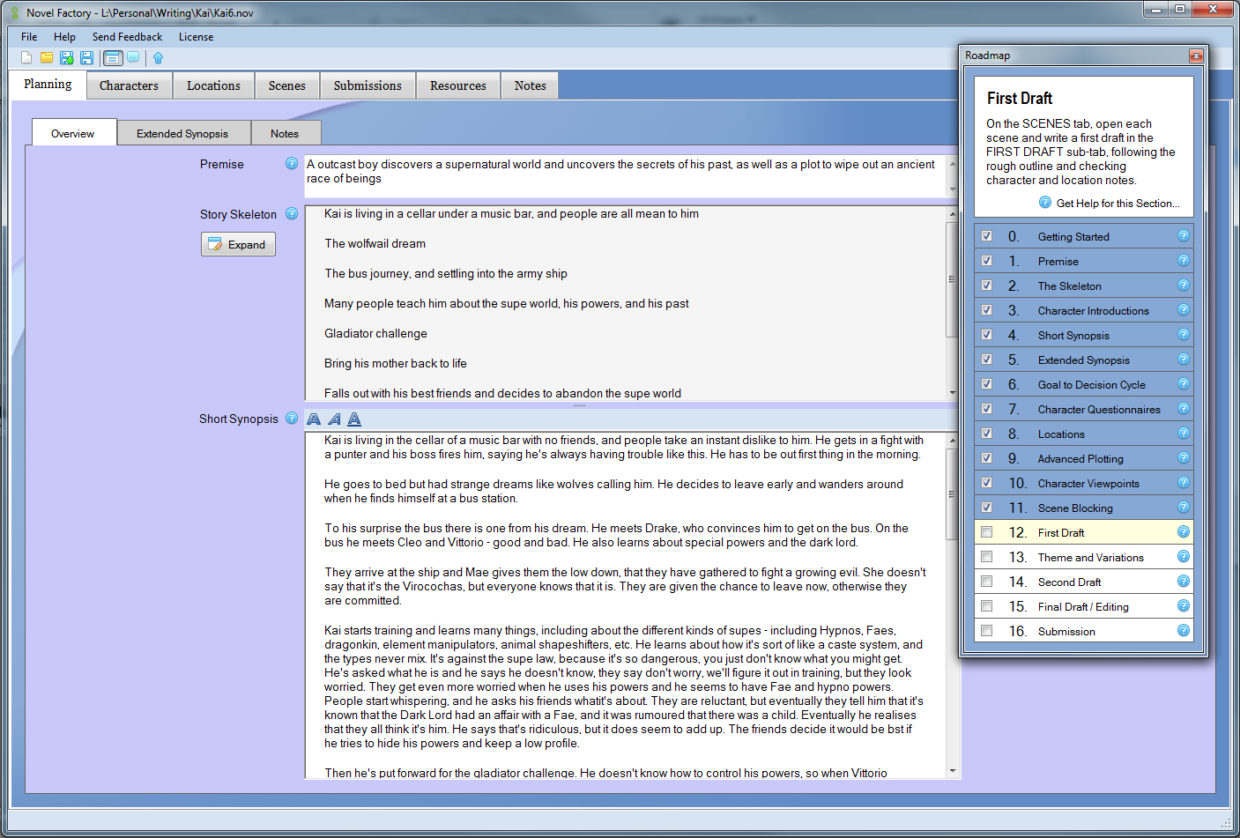This screenshot has width=1240, height=838.
Task: Click the Save icon
Action: tap(87, 58)
